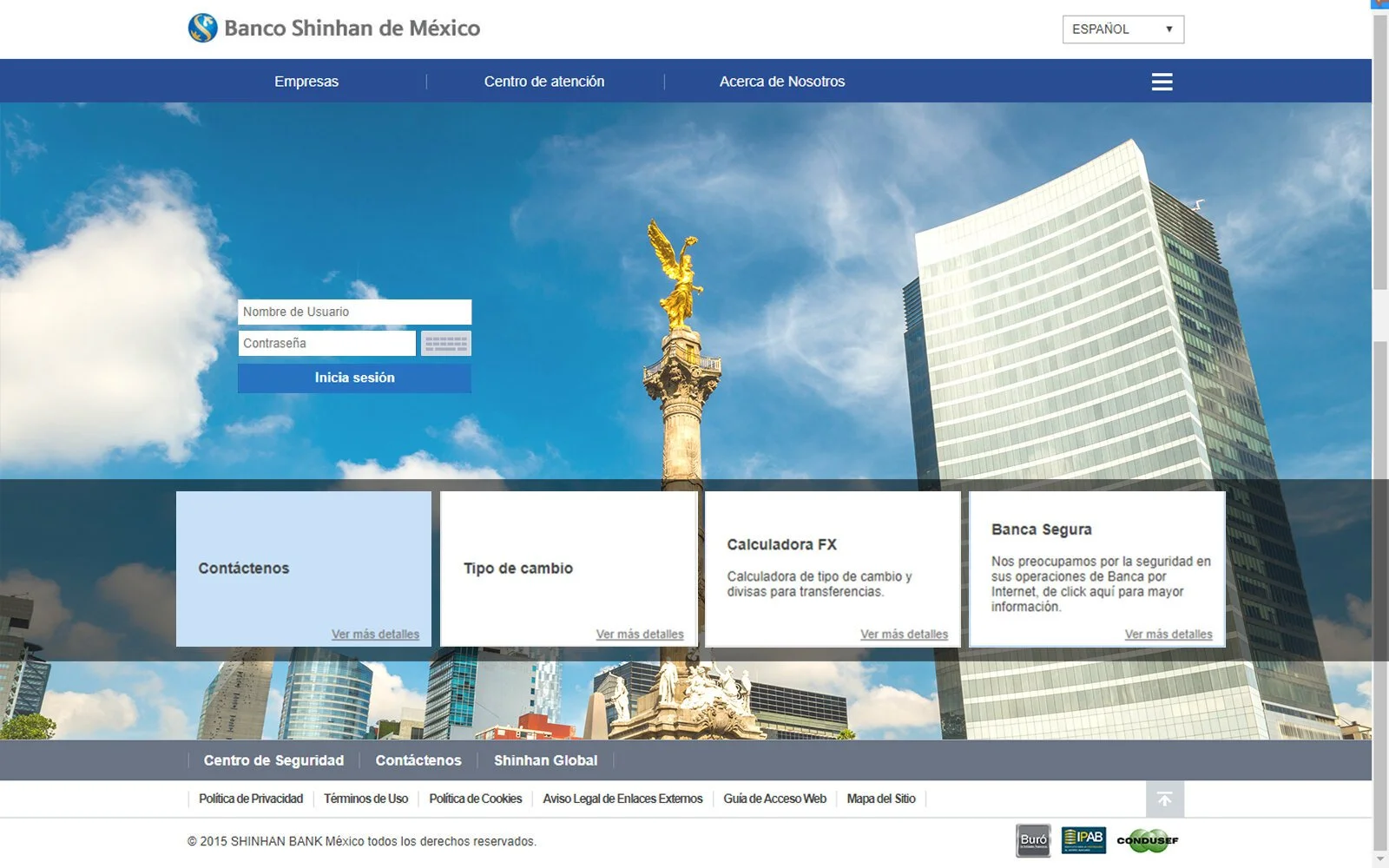Open Ver más detalles under Contáctenos
Viewport: 1389px width, 868px height.
point(375,635)
